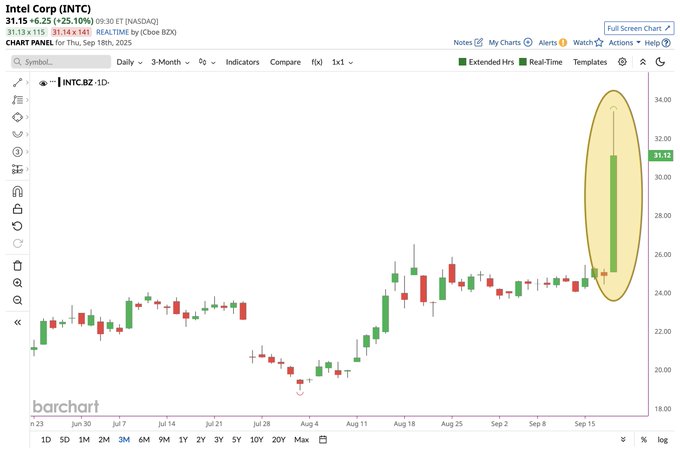This screenshot has width=680, height=451.
Task: Open the candlestick chart type dropdown
Action: click(207, 62)
